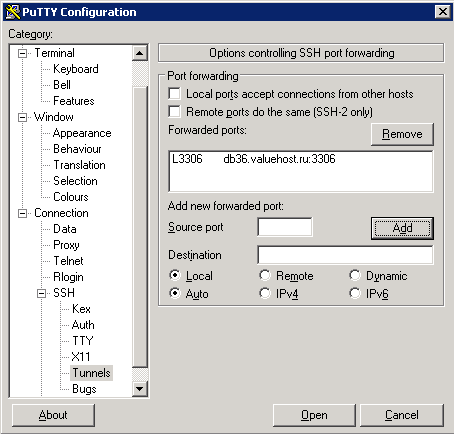Click the Source port input field
This screenshot has height=434, width=454.
pyautogui.click(x=285, y=227)
